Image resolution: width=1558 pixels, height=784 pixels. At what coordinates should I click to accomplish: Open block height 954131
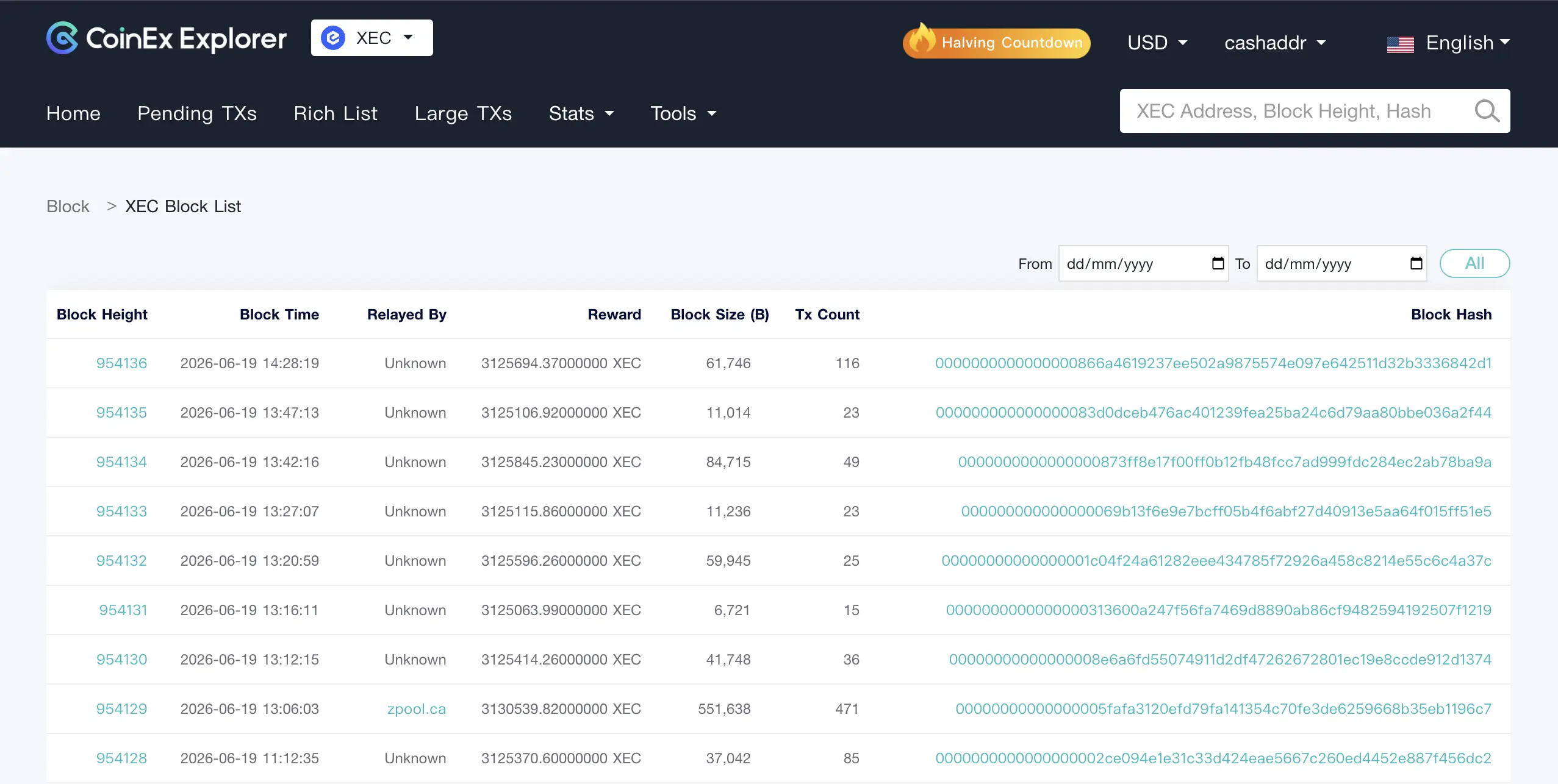[123, 610]
